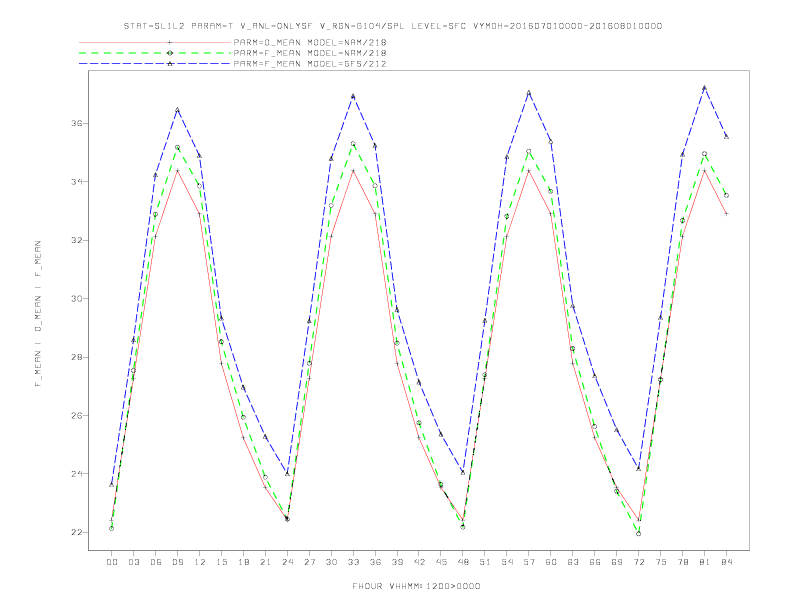Click x-axis forecast hour 57

pos(529,562)
